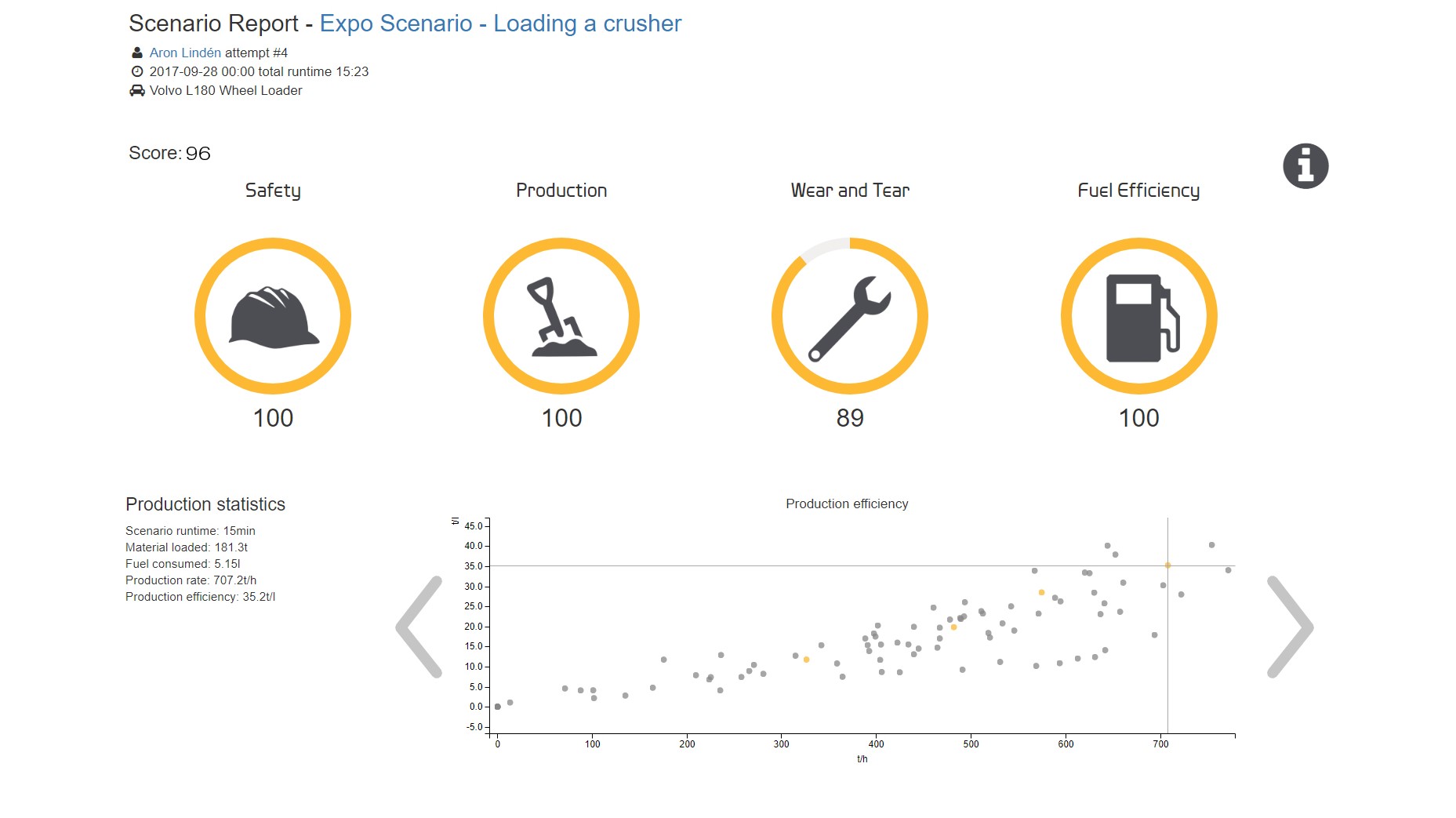
Task: Click the shovel Production icon
Action: click(x=561, y=317)
